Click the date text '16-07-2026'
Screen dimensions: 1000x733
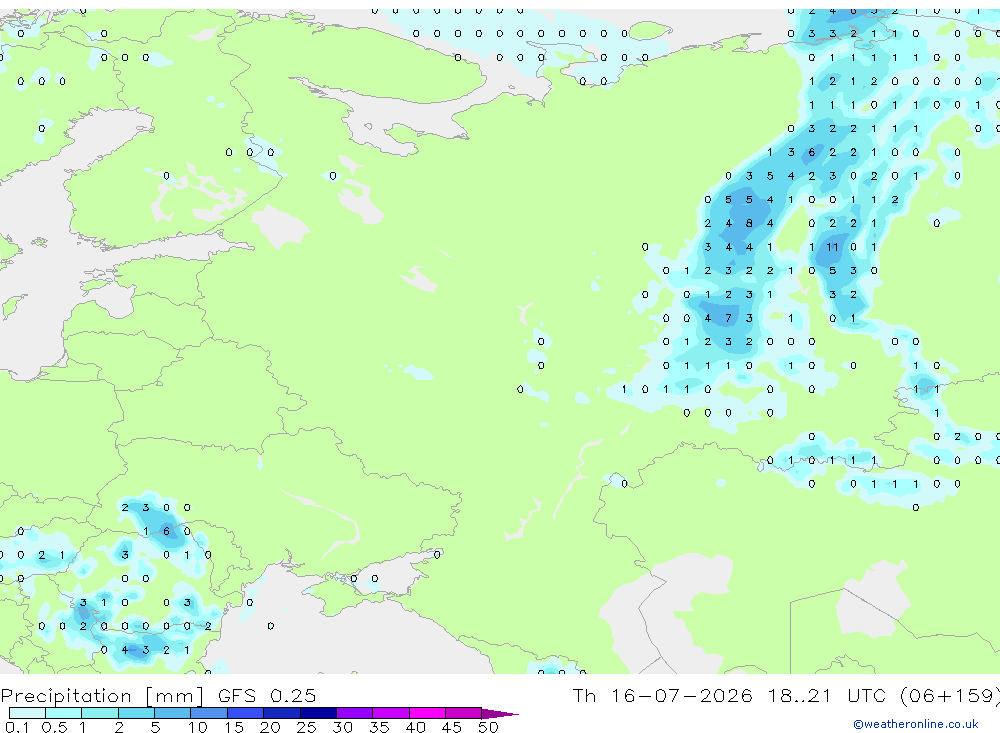681,695
